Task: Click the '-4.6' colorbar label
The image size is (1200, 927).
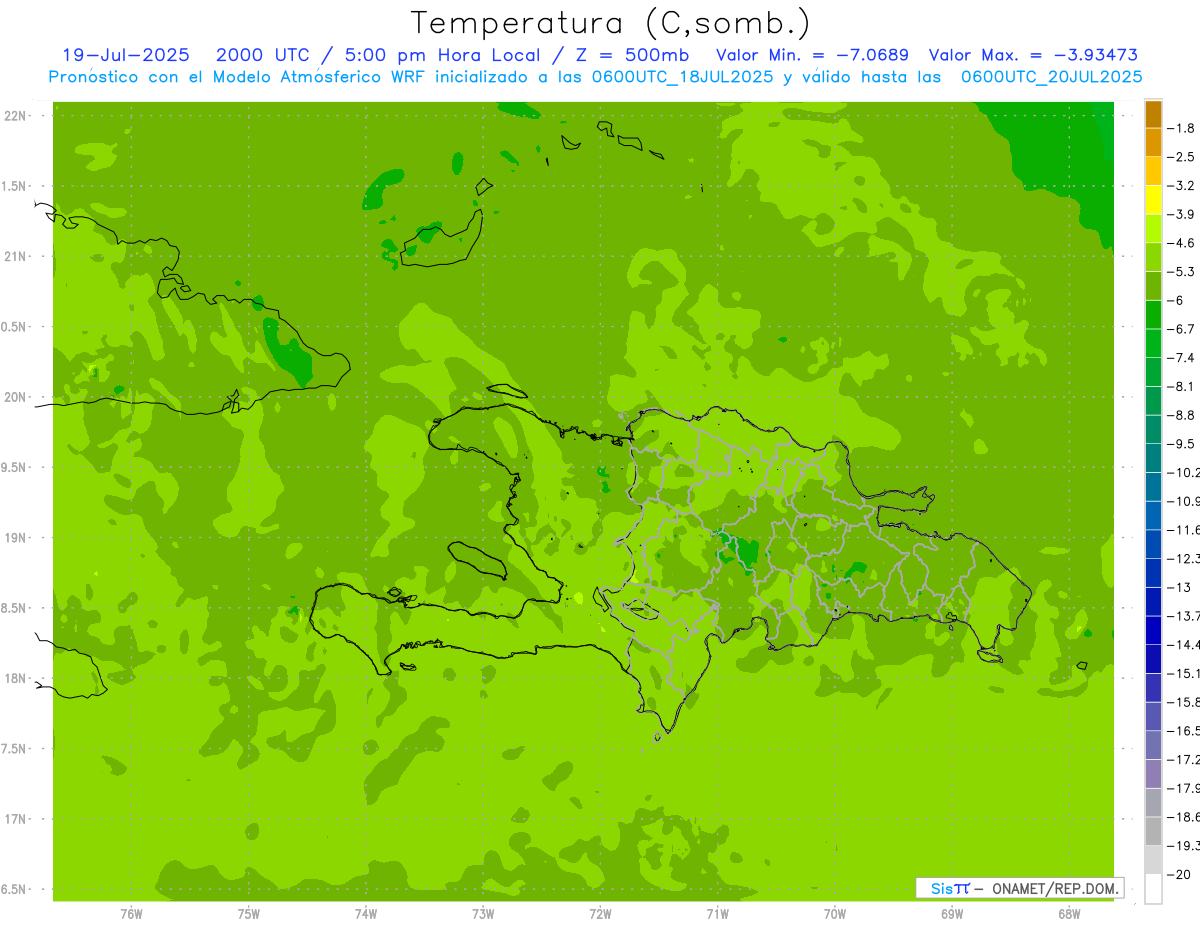Action: (1182, 243)
